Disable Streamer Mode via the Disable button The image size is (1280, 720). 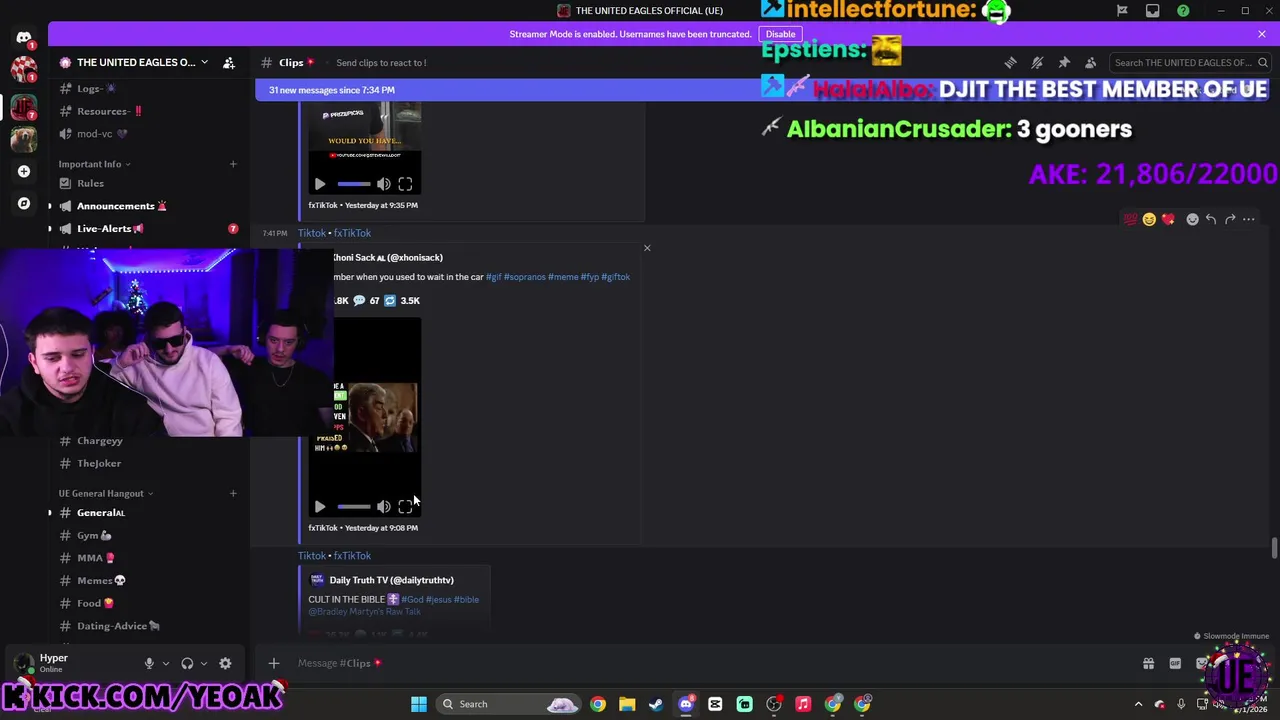coord(780,34)
